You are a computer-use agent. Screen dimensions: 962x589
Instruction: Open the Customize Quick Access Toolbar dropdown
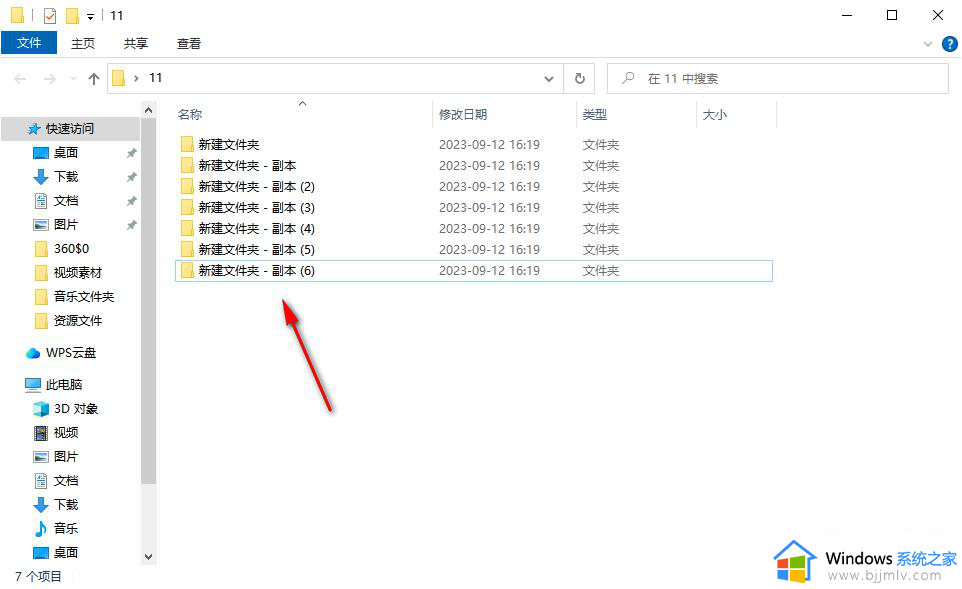tap(90, 17)
